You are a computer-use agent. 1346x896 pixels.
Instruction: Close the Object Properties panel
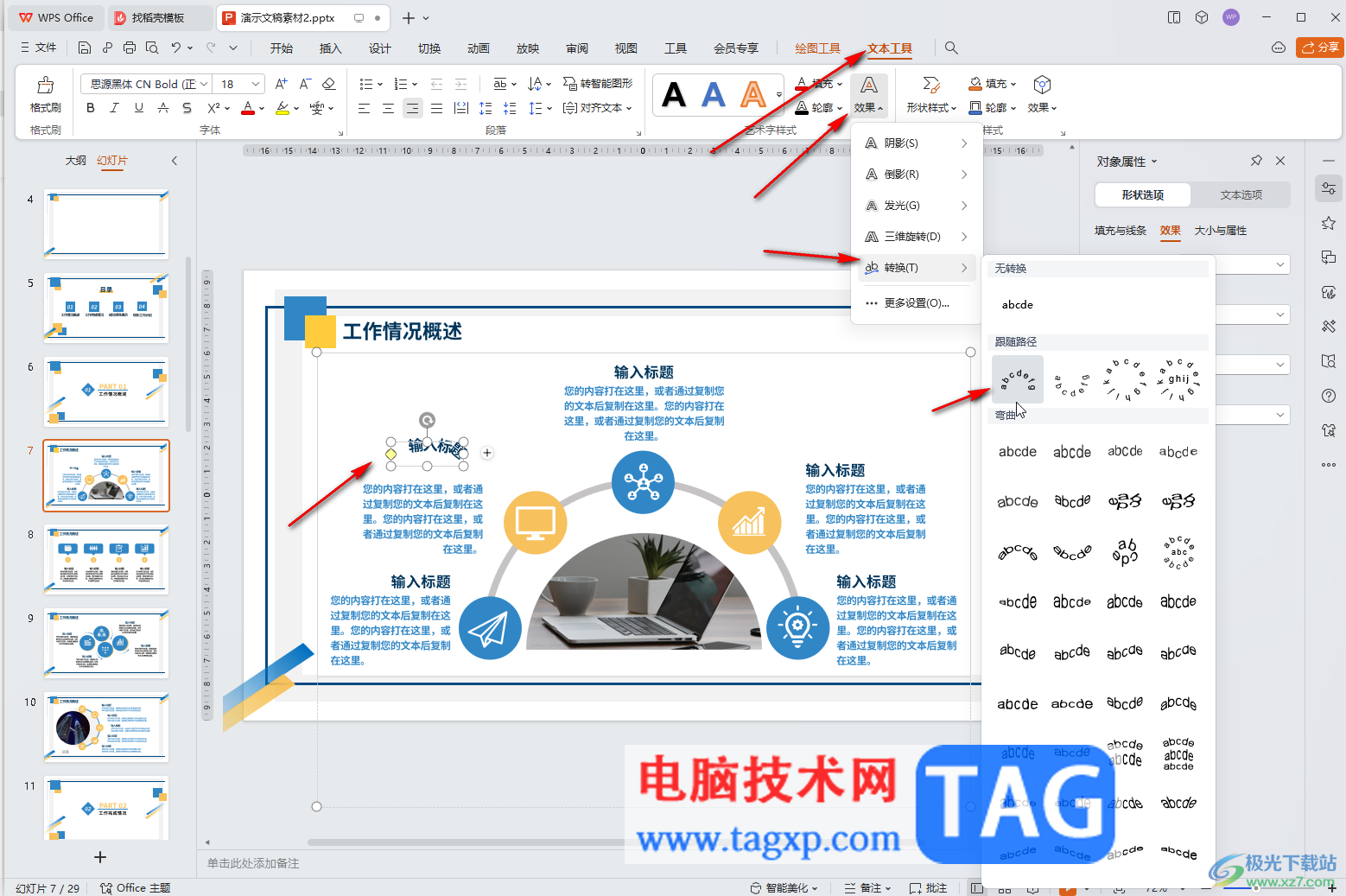click(1280, 161)
